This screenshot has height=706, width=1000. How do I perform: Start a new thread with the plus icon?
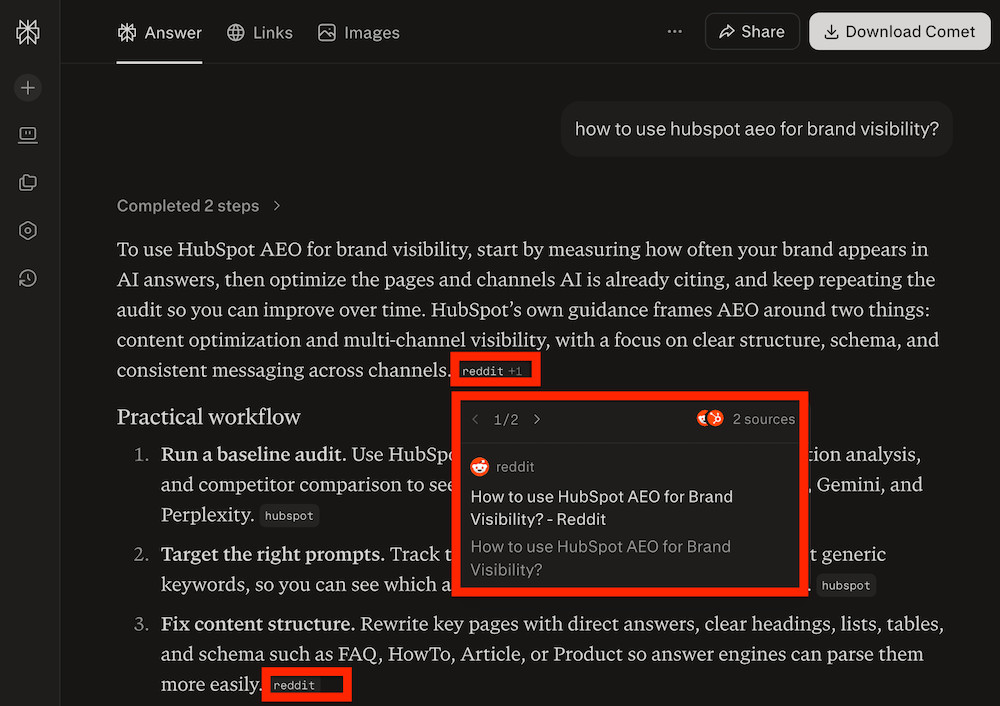tap(27, 87)
